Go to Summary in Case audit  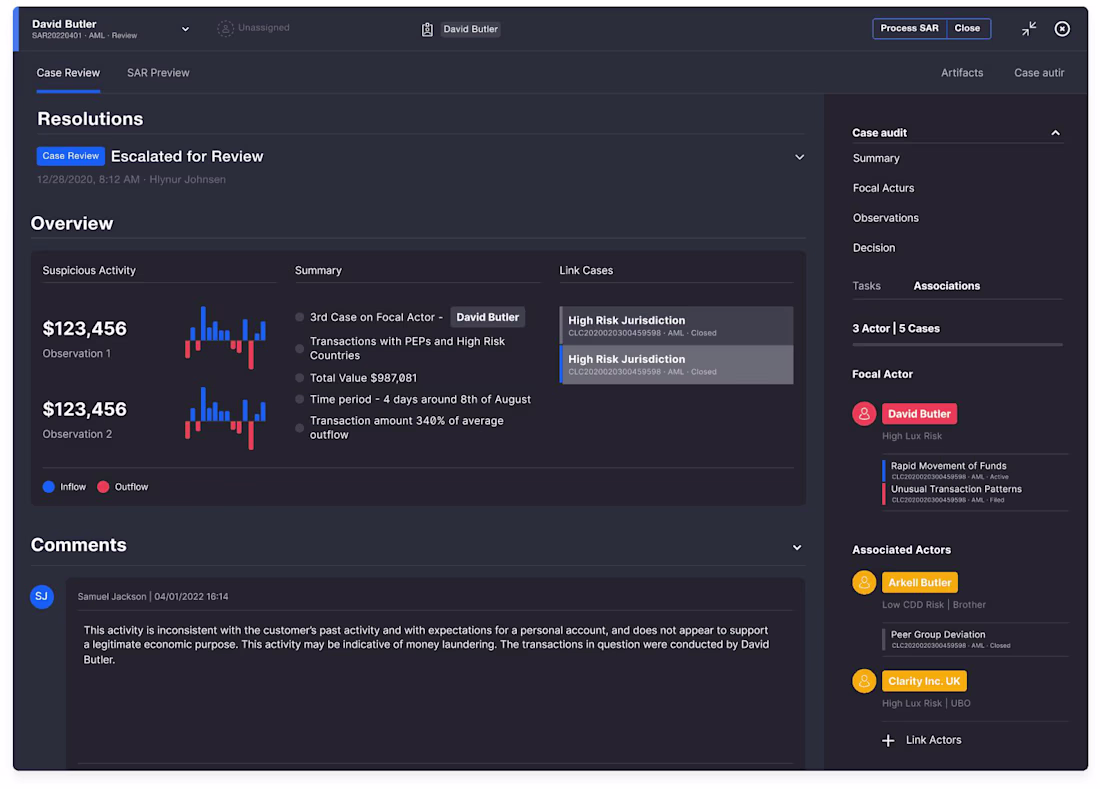[876, 159]
